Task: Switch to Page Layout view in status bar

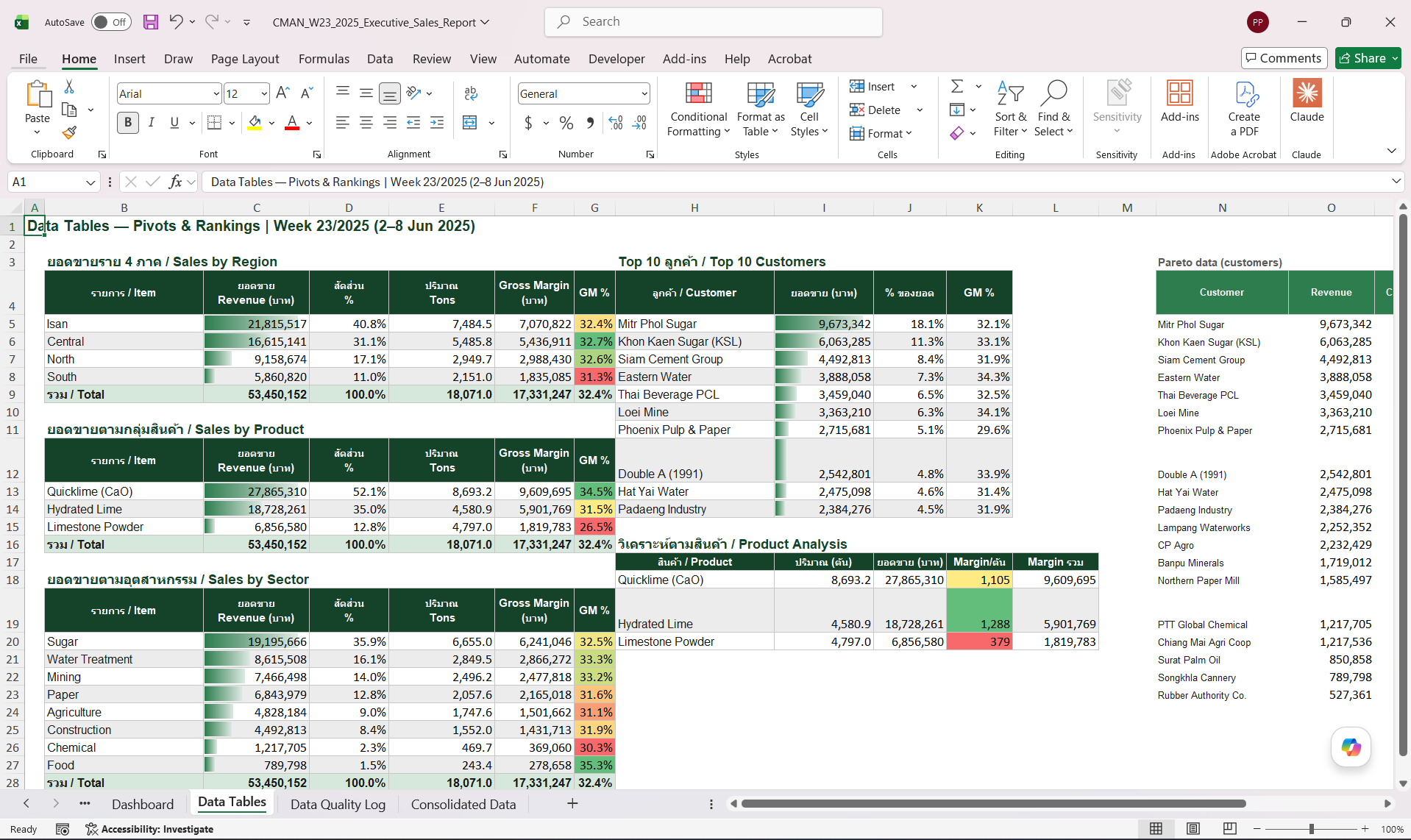Action: 1193,829
